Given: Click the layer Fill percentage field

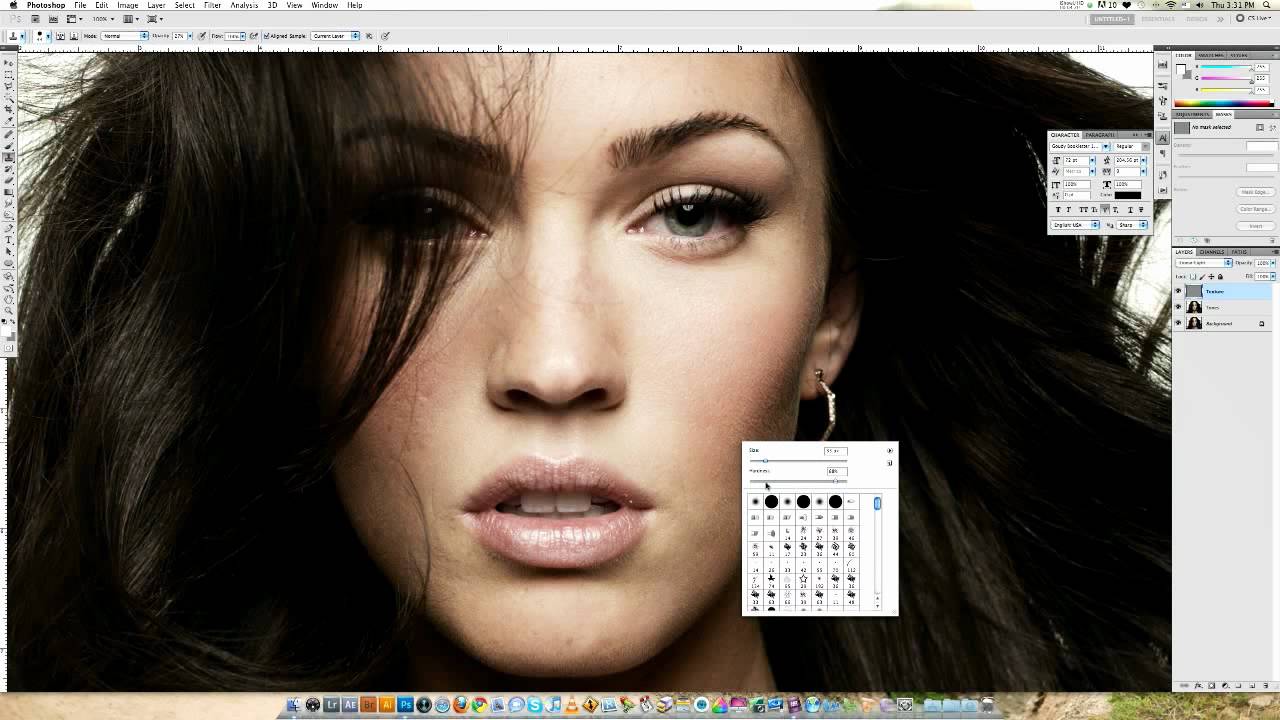Looking at the screenshot, I should pyautogui.click(x=1262, y=276).
